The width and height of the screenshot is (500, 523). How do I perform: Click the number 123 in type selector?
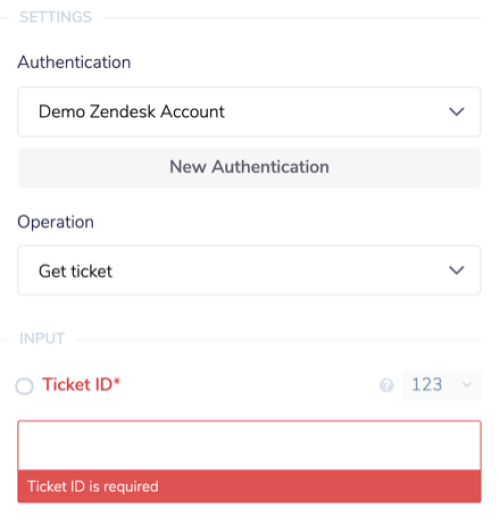[427, 385]
